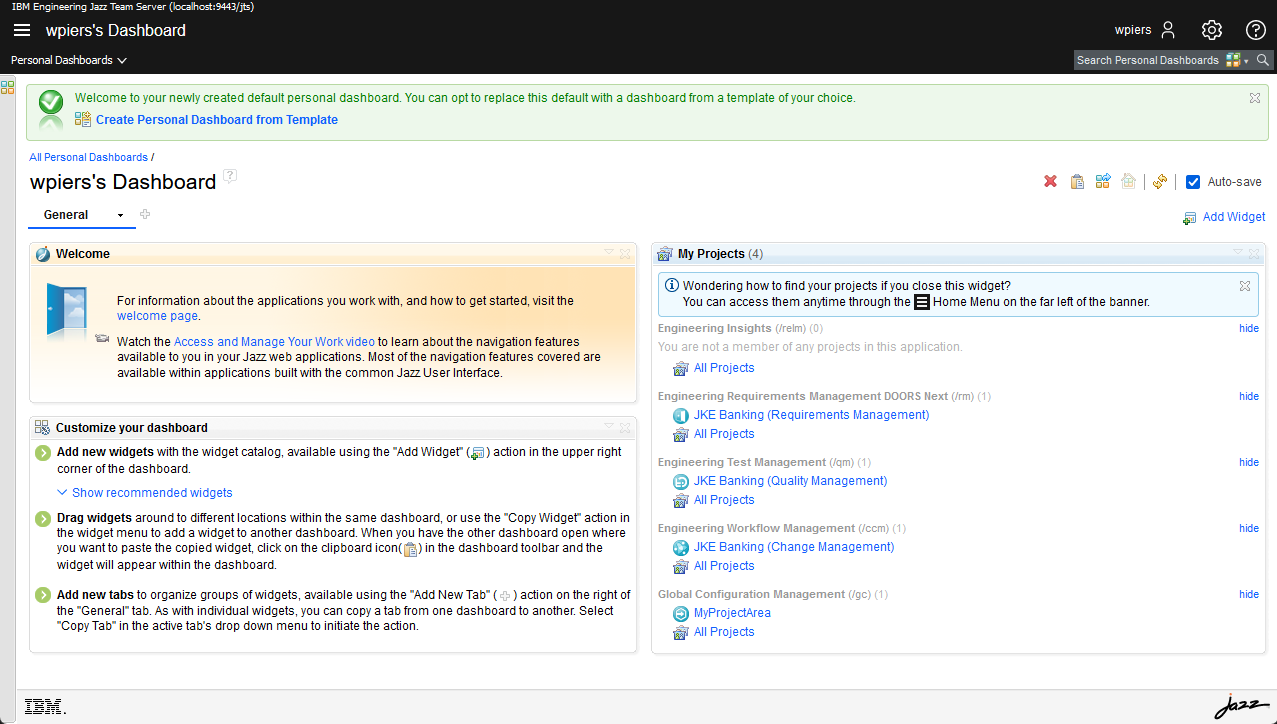The width and height of the screenshot is (1277, 724).
Task: Open the Welcome widget menu triangle
Action: [x=608, y=252]
